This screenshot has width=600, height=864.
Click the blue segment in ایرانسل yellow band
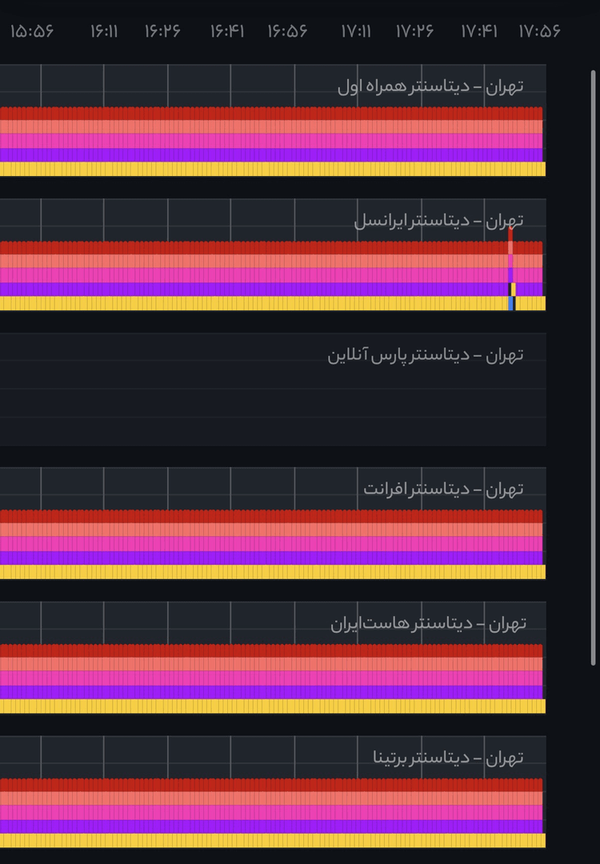(x=511, y=304)
